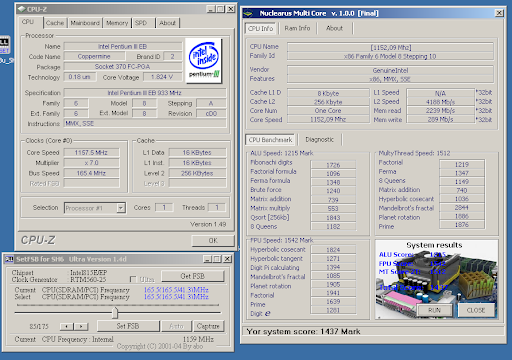
Task: Minimize the CPU-Z window
Action: (211, 9)
